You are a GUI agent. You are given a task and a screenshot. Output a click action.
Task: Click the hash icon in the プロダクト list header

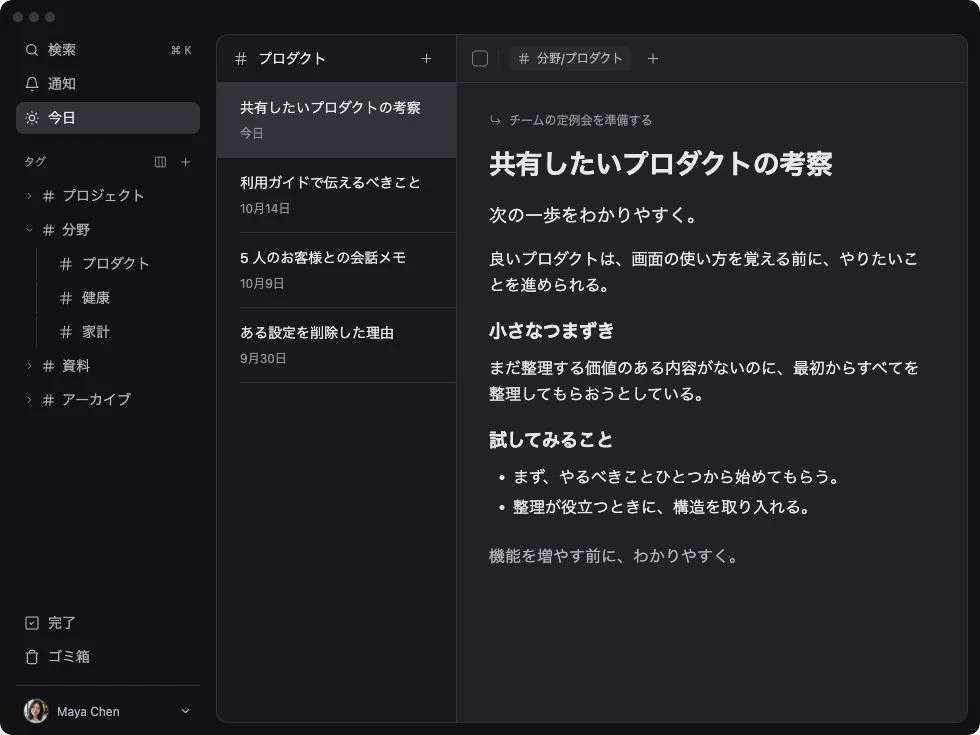pyautogui.click(x=241, y=59)
